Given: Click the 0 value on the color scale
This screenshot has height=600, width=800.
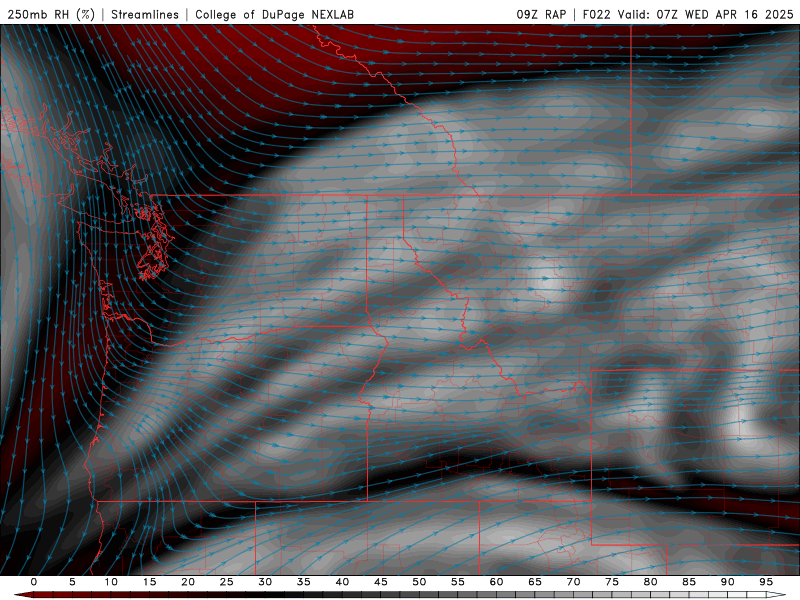Looking at the screenshot, I should [x=34, y=582].
